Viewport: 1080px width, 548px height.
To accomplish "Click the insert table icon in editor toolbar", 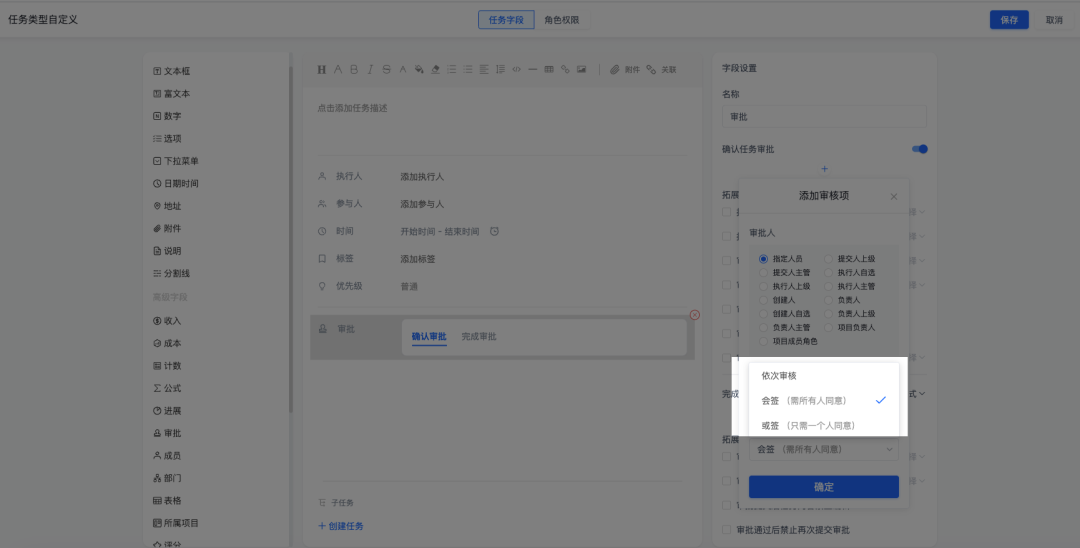I will point(549,70).
